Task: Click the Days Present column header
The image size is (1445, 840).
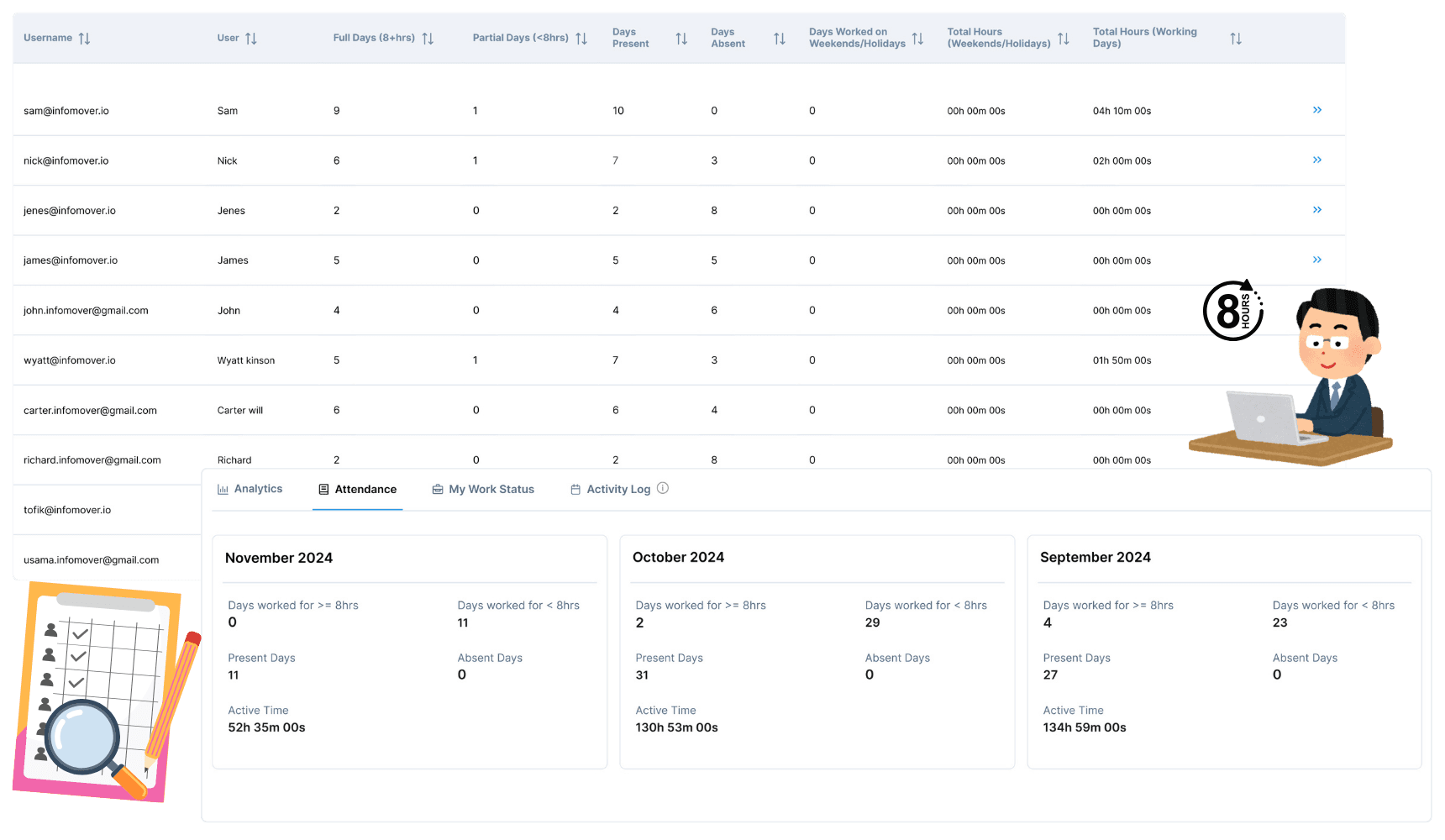Action: pyautogui.click(x=631, y=38)
